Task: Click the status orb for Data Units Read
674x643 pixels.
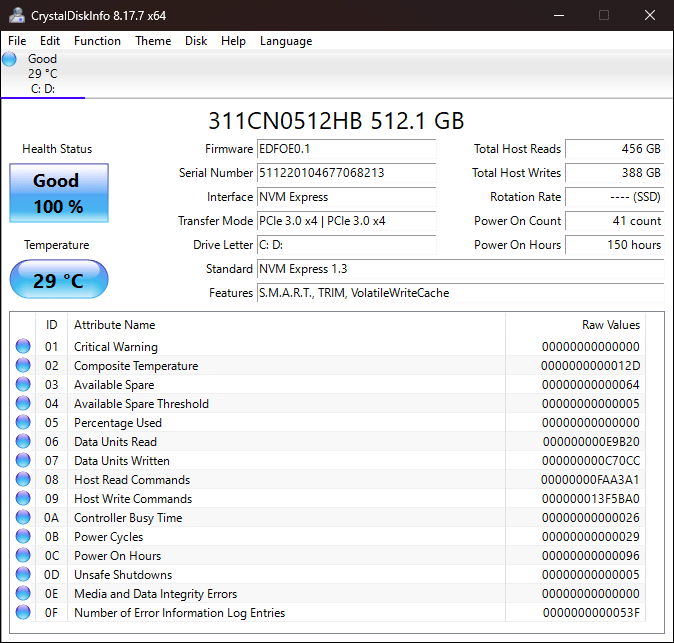Action: (23, 441)
